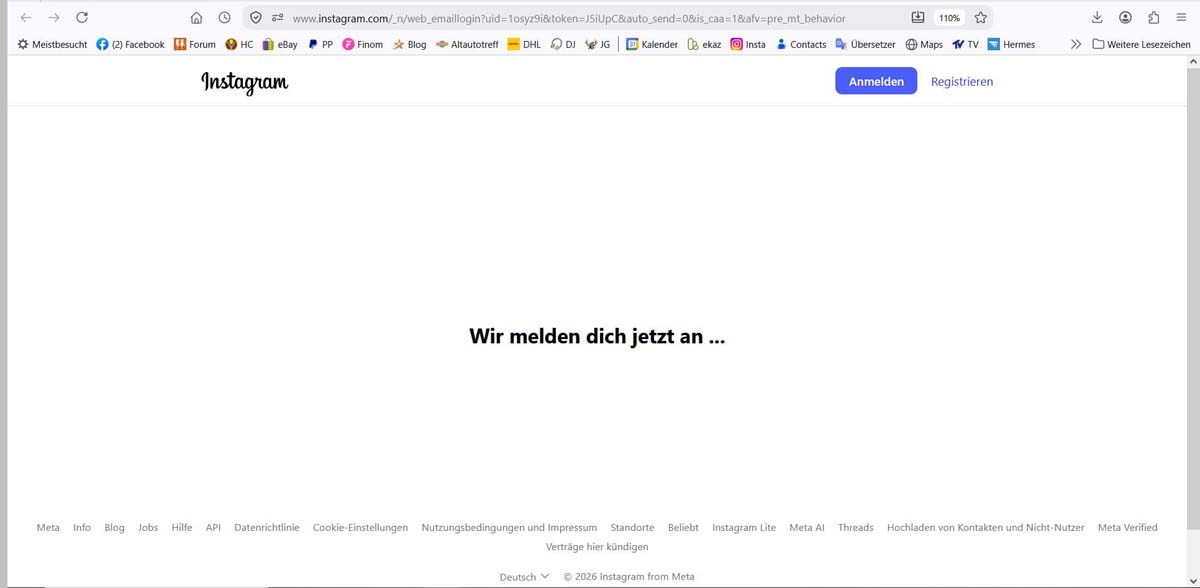Screen dimensions: 1200x588
Task: Open the Weitere Lesezeichen folder
Action: pyautogui.click(x=1141, y=44)
